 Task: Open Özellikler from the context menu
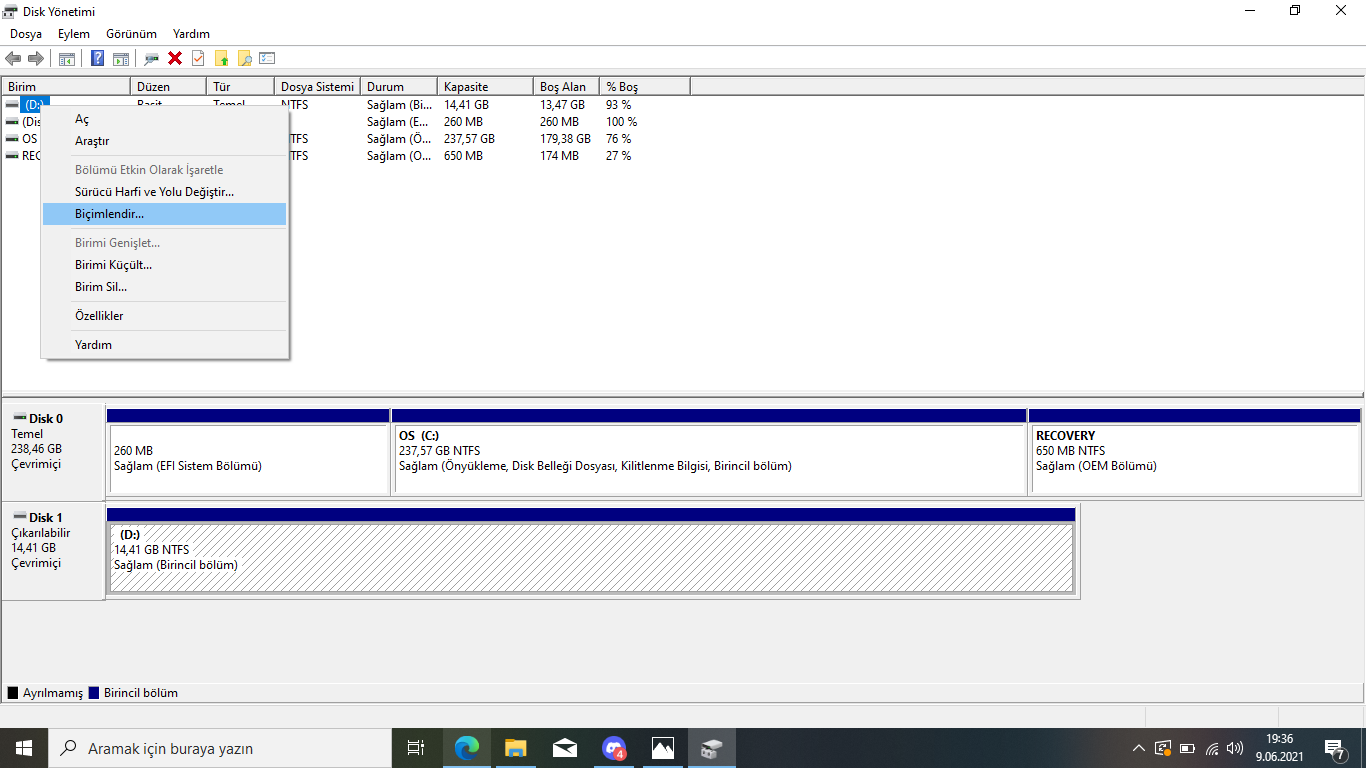(x=165, y=316)
